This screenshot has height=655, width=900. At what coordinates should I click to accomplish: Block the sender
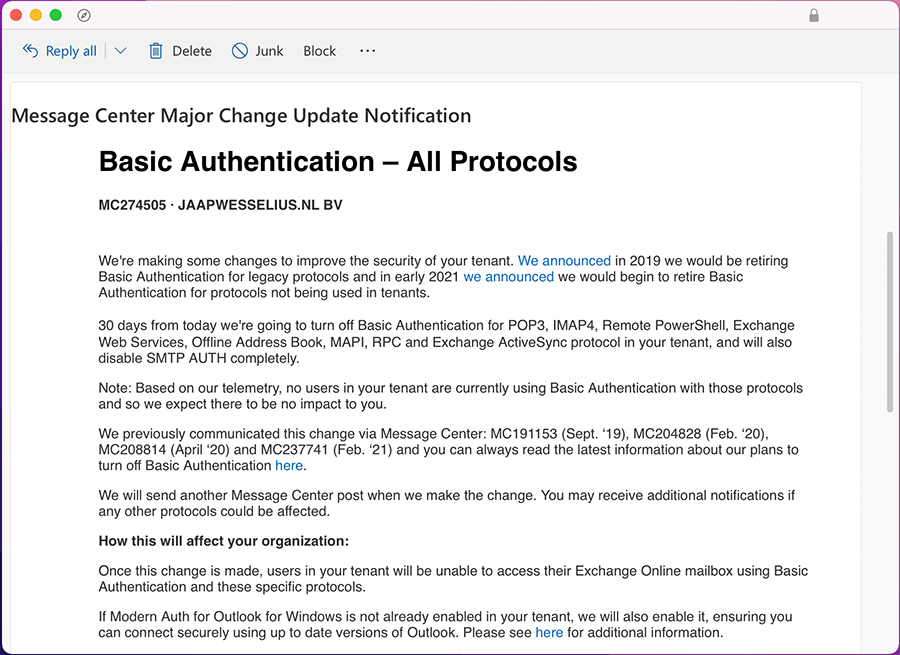(x=319, y=51)
